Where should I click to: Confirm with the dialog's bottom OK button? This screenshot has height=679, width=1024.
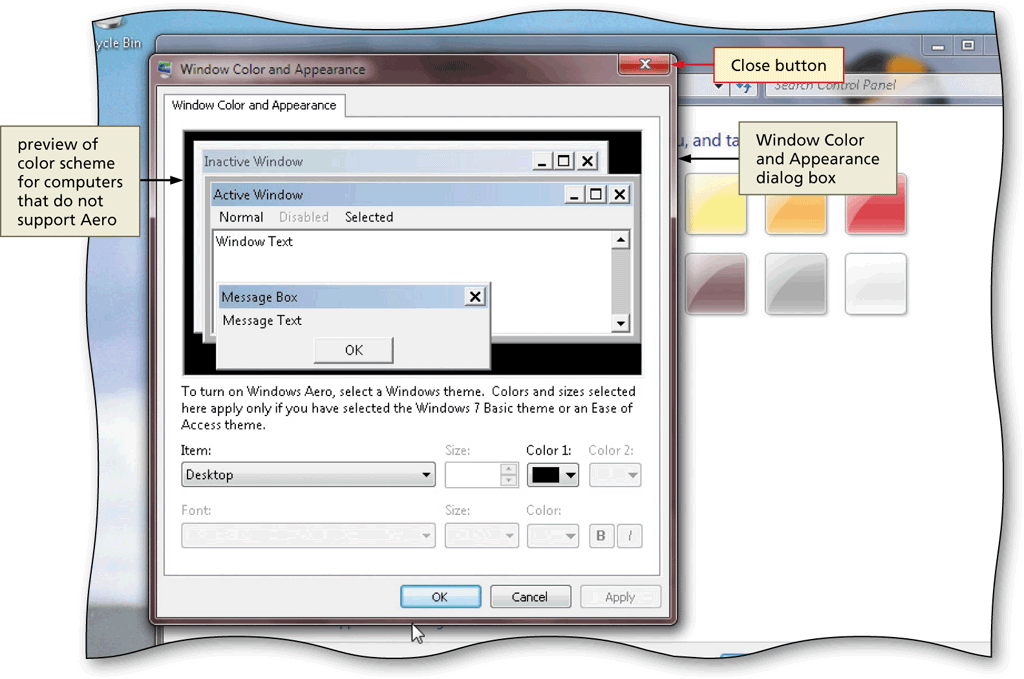440,597
